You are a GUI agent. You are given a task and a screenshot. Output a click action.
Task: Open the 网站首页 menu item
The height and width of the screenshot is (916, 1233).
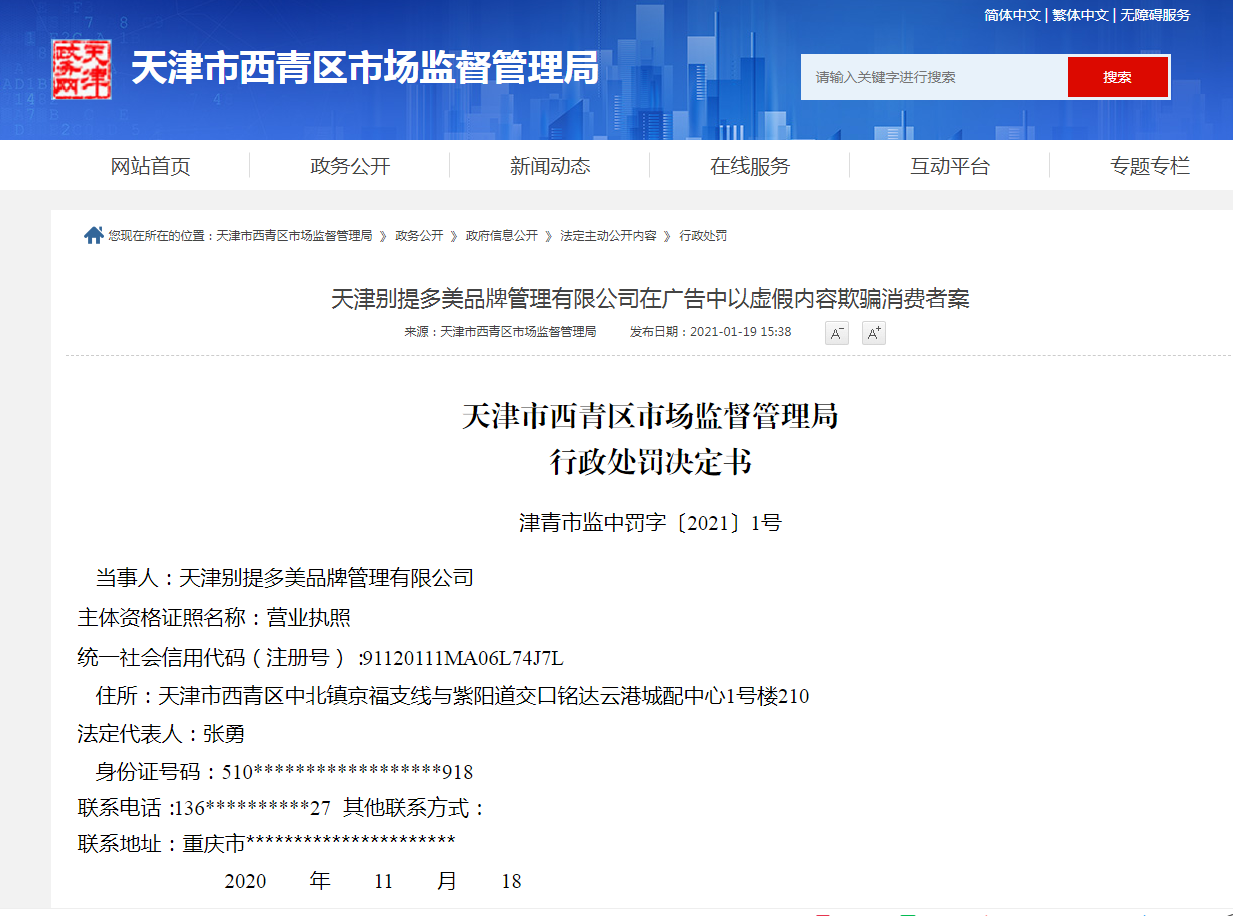[x=150, y=166]
